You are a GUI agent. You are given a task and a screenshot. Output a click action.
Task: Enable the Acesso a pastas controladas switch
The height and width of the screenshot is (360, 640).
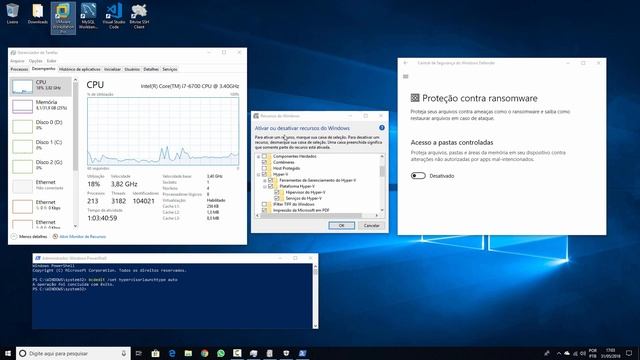pos(418,176)
